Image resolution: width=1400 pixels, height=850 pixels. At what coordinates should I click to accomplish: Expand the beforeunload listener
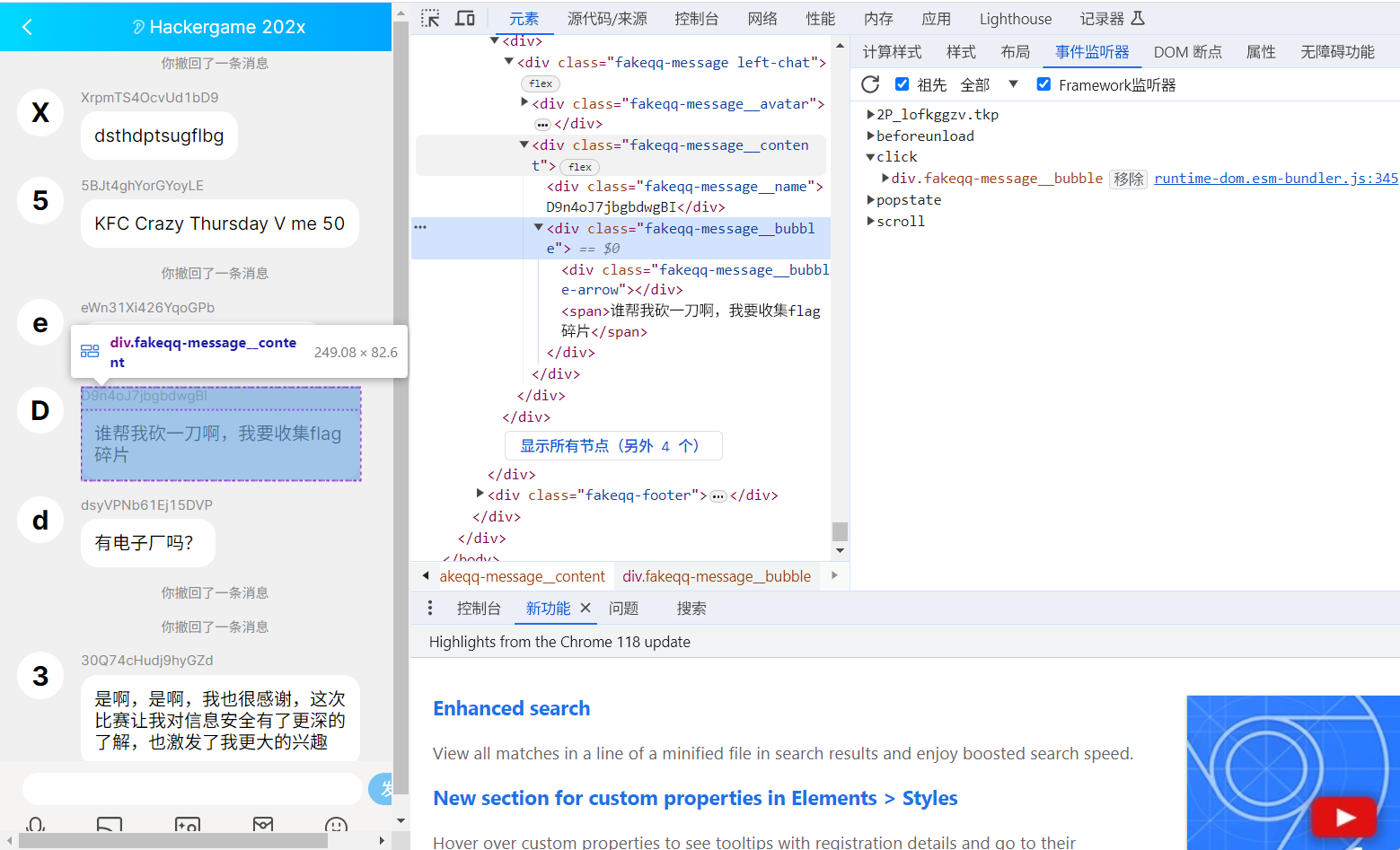(x=871, y=136)
